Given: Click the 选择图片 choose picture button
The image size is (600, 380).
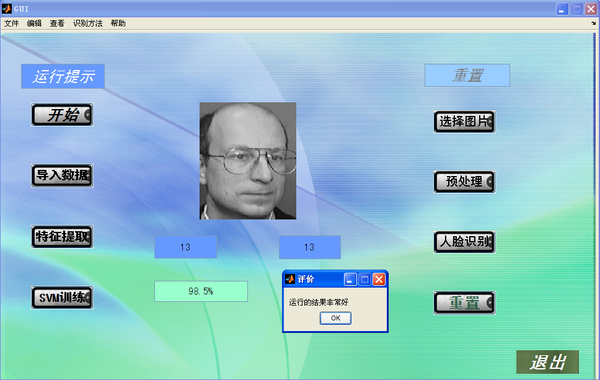Looking at the screenshot, I should pos(464,122).
